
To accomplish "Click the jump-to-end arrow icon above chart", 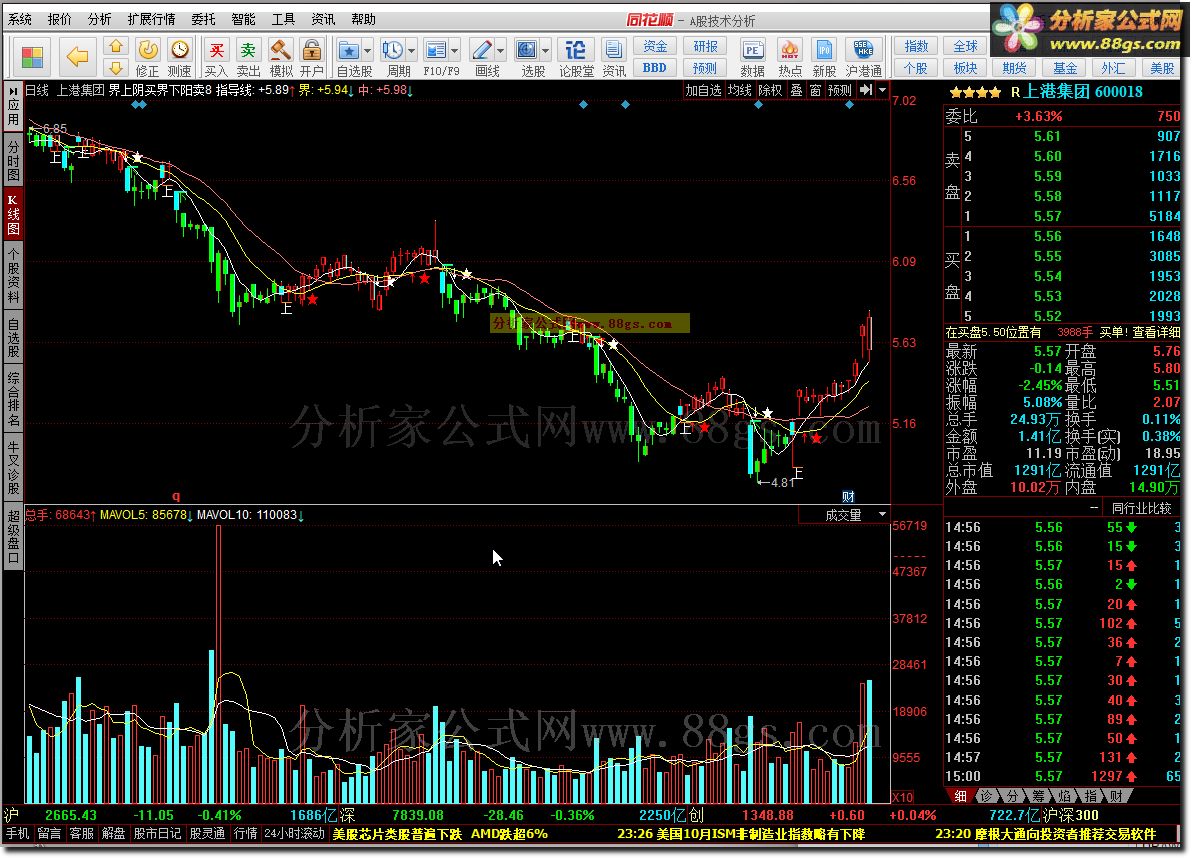I will click(x=866, y=90).
